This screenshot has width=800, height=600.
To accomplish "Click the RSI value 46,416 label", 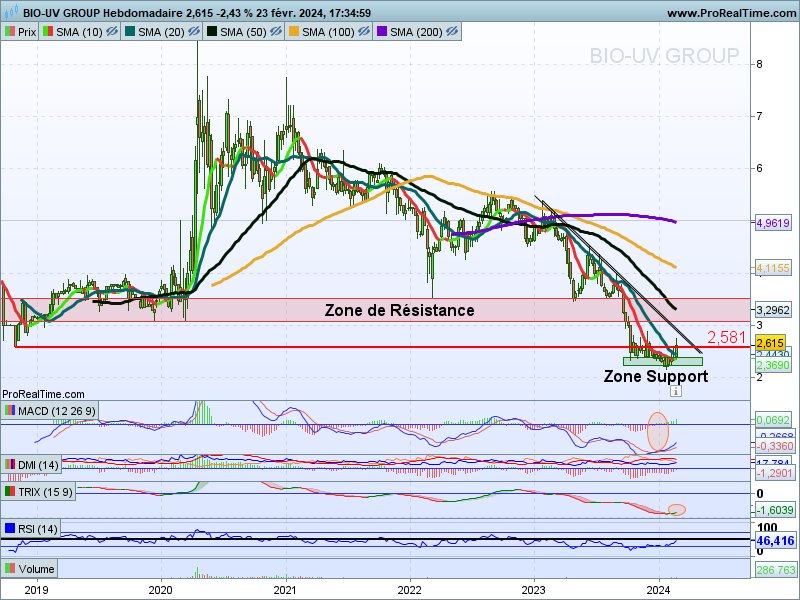I will [775, 541].
